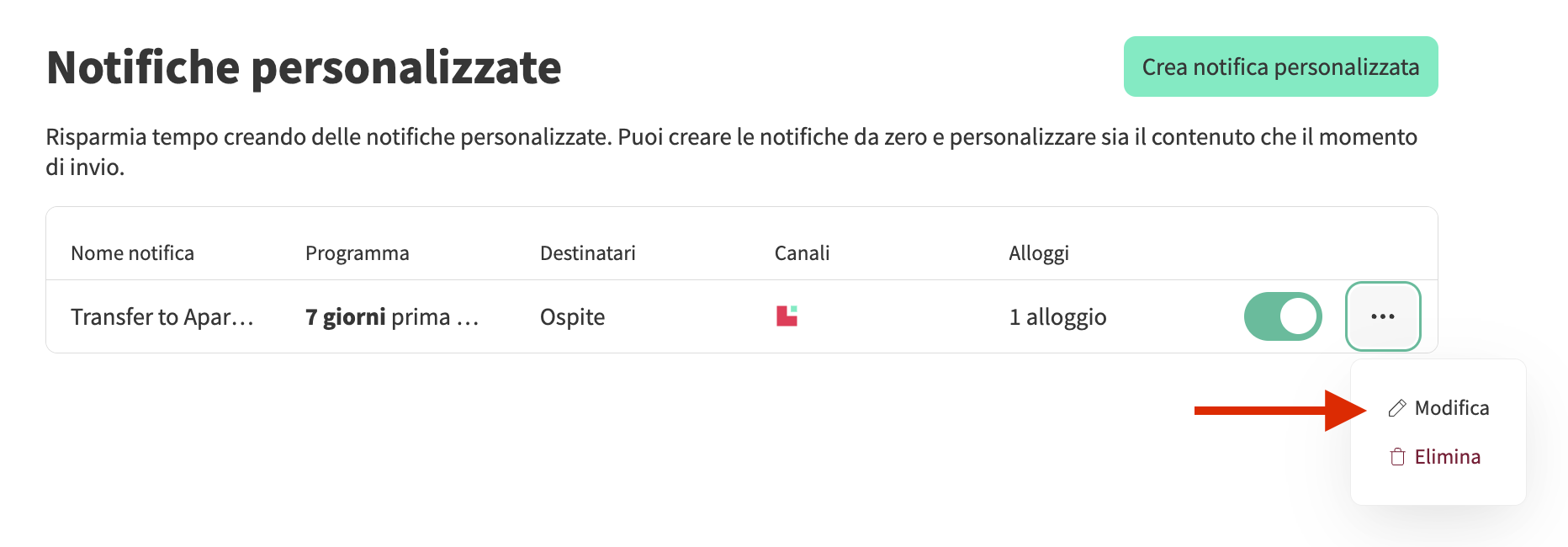Click the pink channel icon under Canali
Viewport: 1568px width, 547px height.
click(787, 316)
